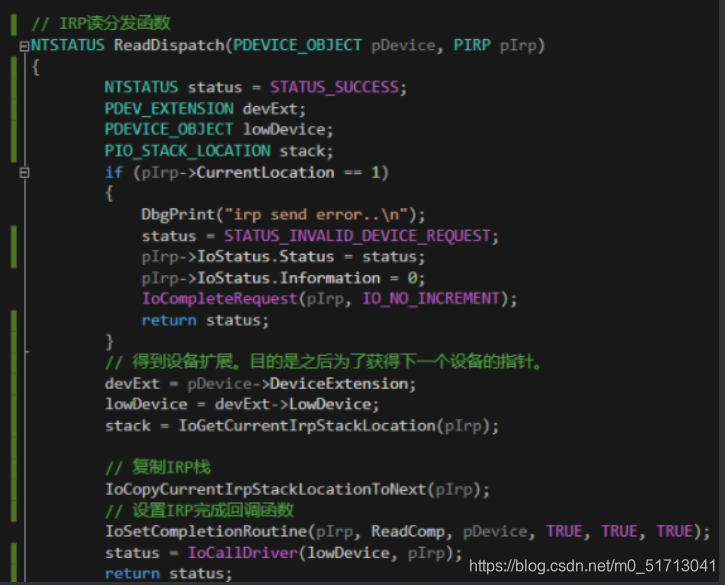The height and width of the screenshot is (585, 725).
Task: Click the "irp send error..\n" string
Action: (316, 215)
